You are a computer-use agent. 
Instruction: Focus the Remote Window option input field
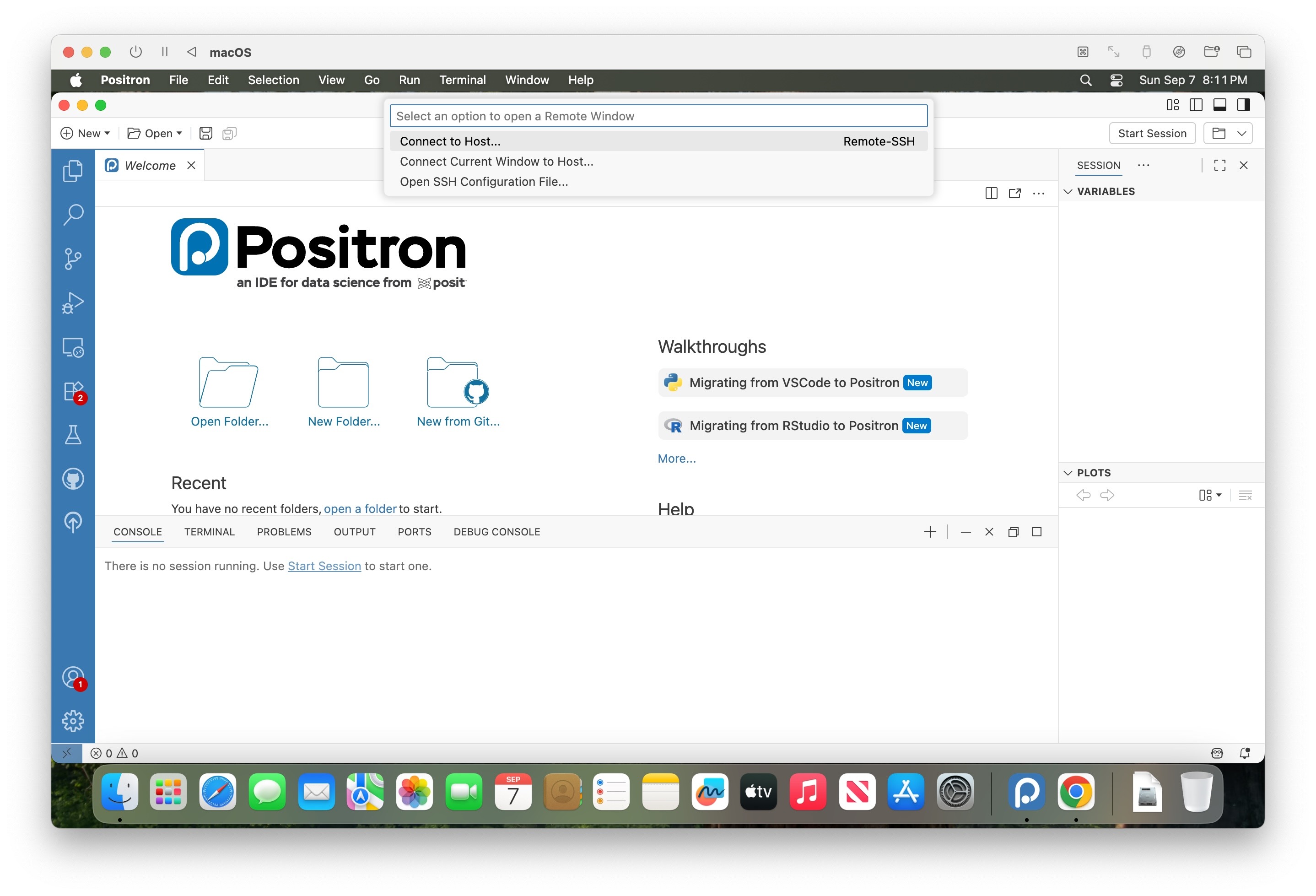(x=658, y=116)
